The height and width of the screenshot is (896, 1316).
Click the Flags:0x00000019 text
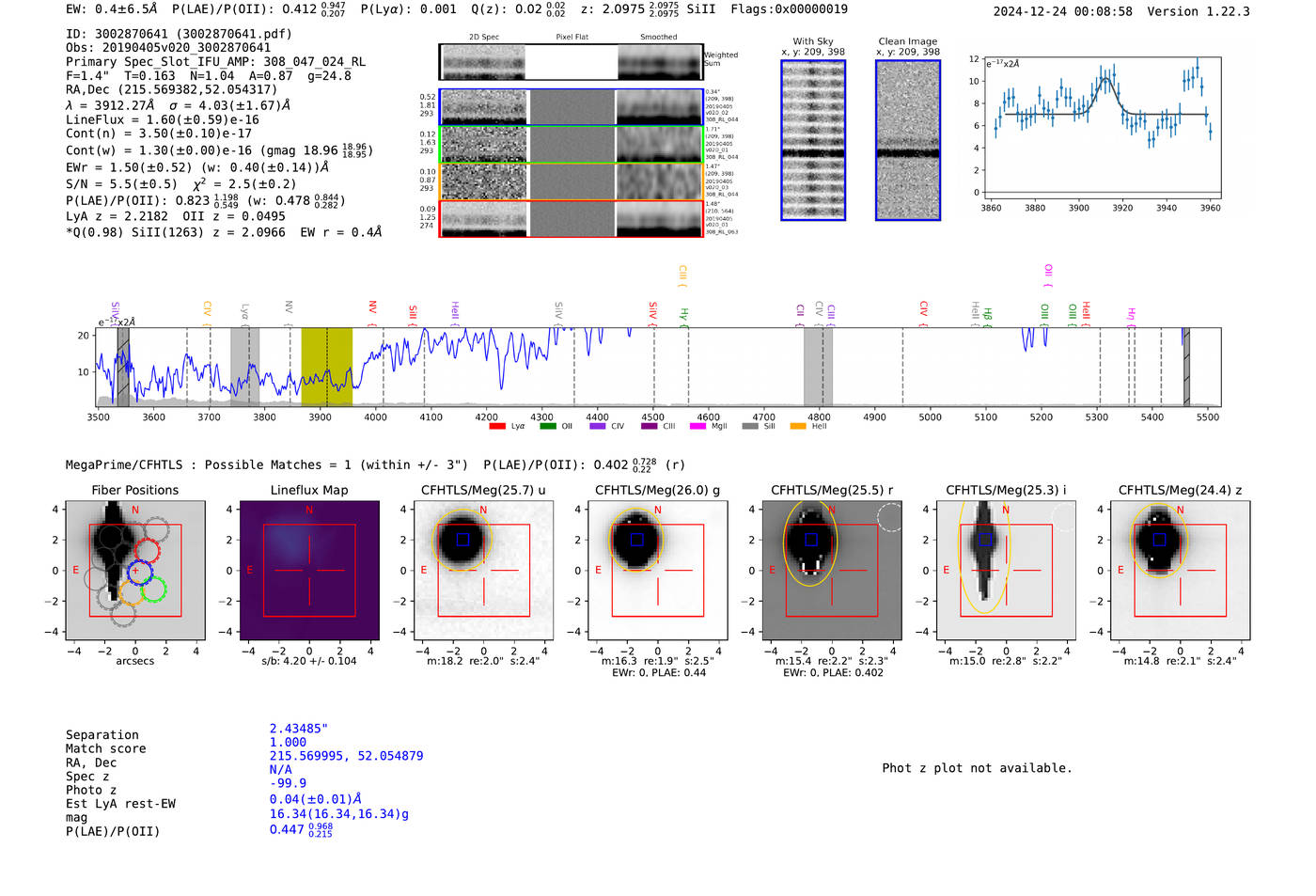click(x=789, y=9)
